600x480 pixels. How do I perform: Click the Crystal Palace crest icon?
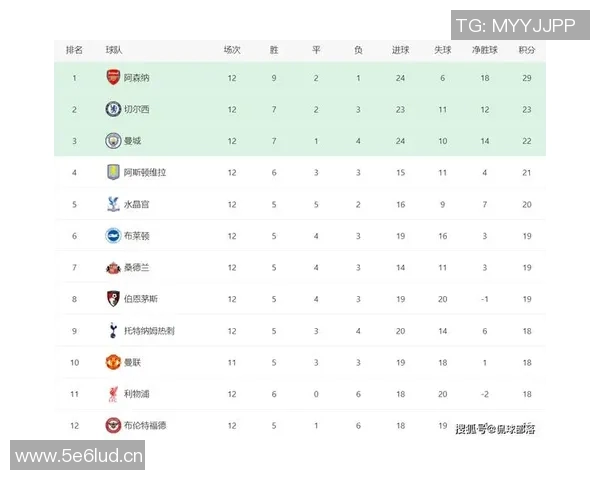(113, 204)
